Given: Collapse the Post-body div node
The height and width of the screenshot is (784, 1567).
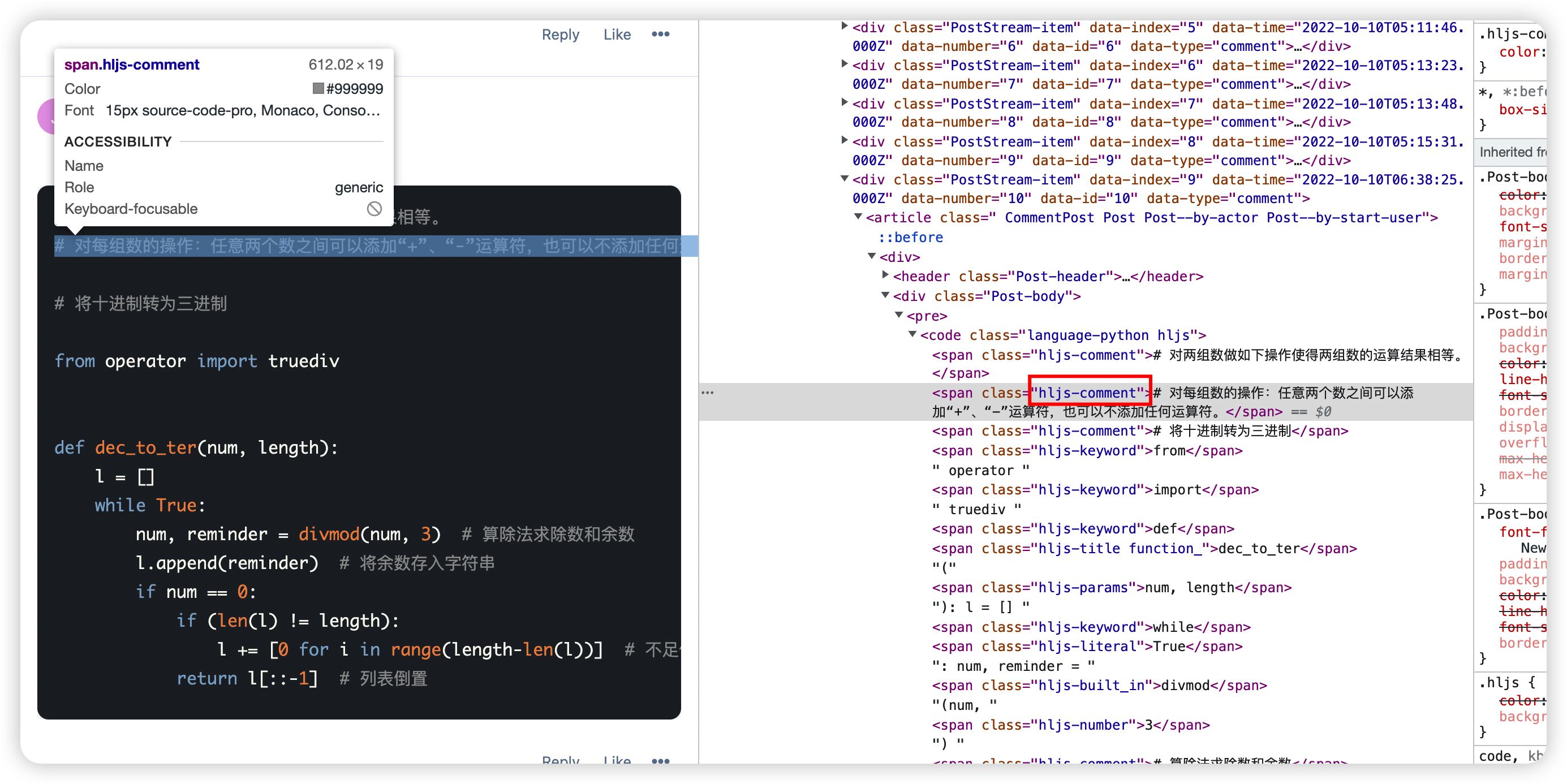Looking at the screenshot, I should [886, 295].
